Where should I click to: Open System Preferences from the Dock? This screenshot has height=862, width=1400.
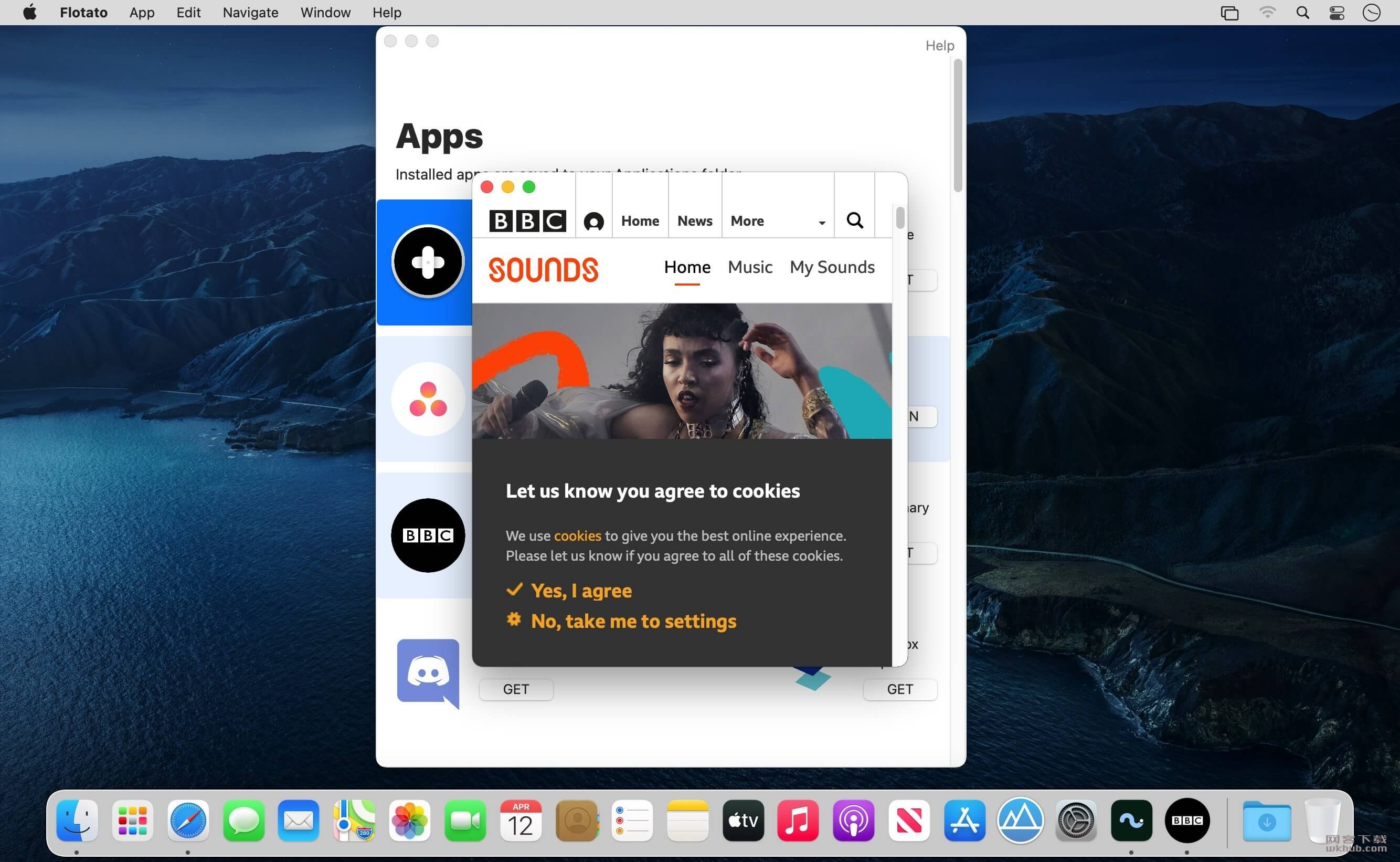point(1076,821)
